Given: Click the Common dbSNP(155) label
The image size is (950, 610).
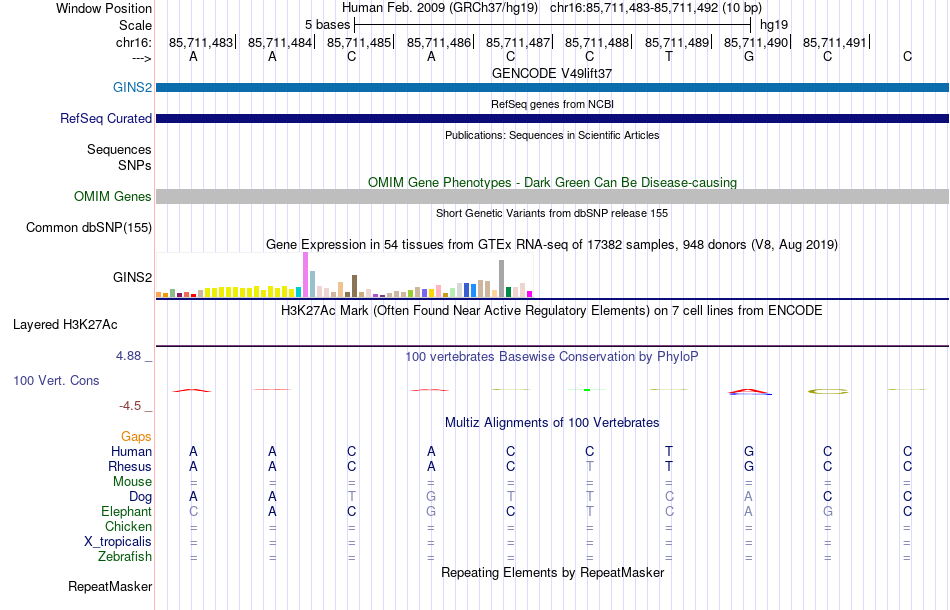Looking at the screenshot, I should click(x=89, y=228).
